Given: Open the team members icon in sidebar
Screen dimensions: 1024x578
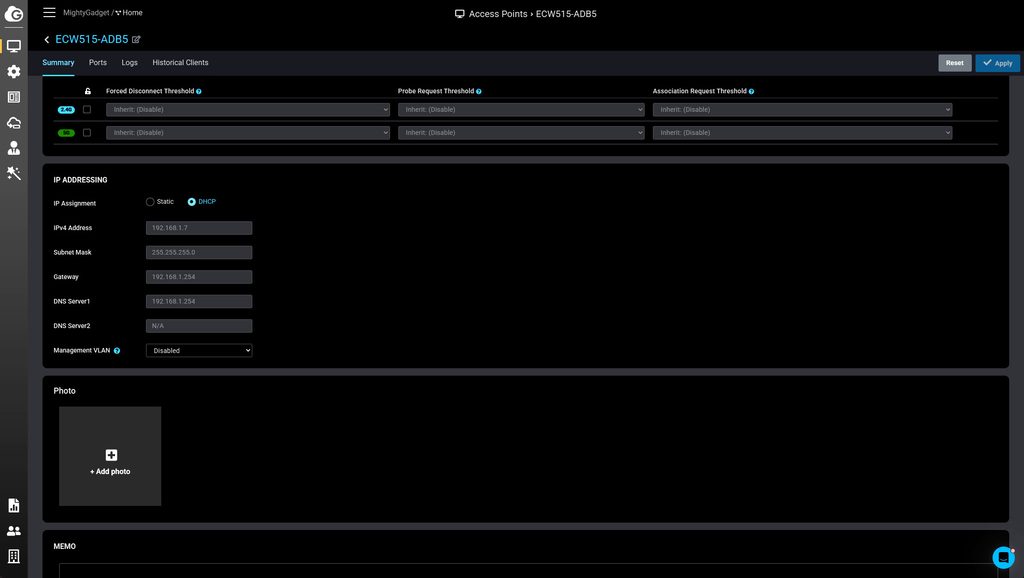Looking at the screenshot, I should pos(14,531).
